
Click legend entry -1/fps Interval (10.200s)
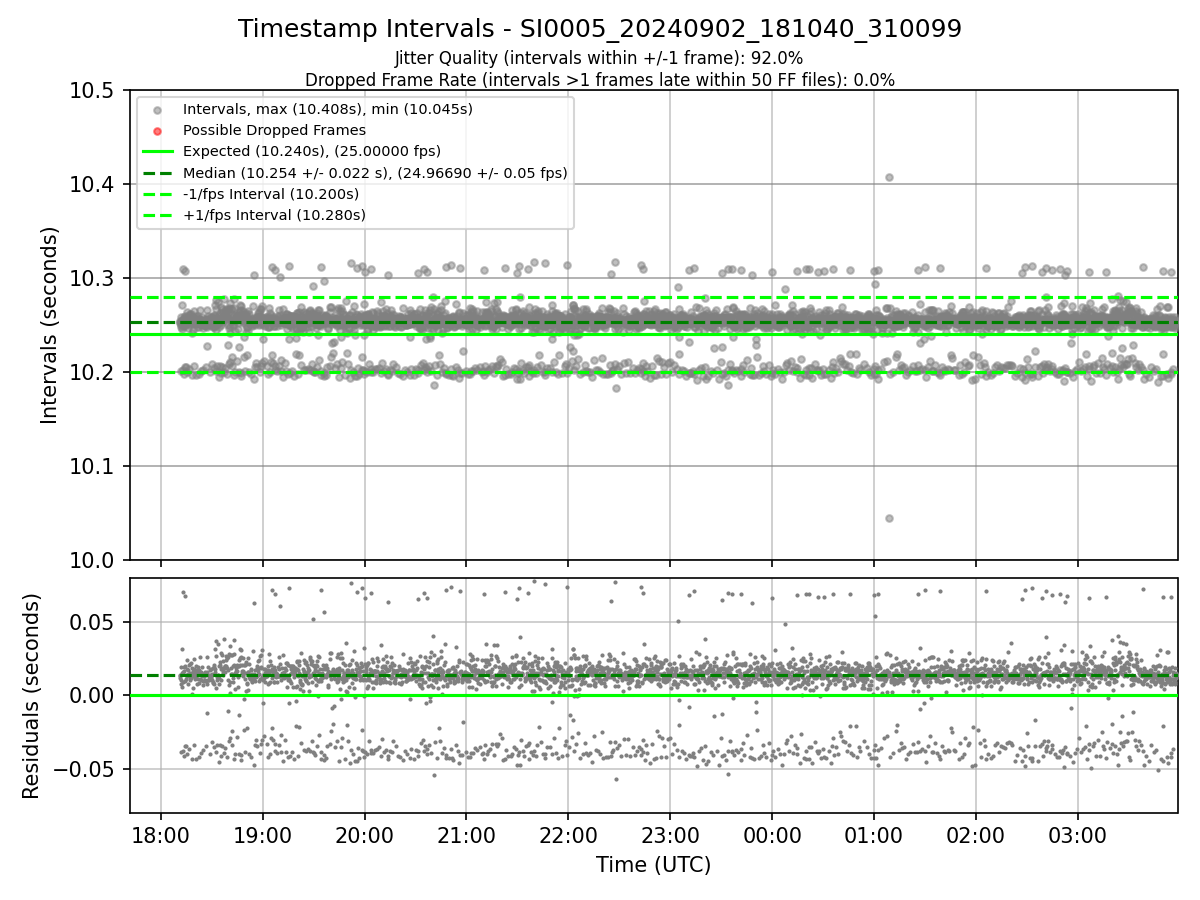point(270,194)
